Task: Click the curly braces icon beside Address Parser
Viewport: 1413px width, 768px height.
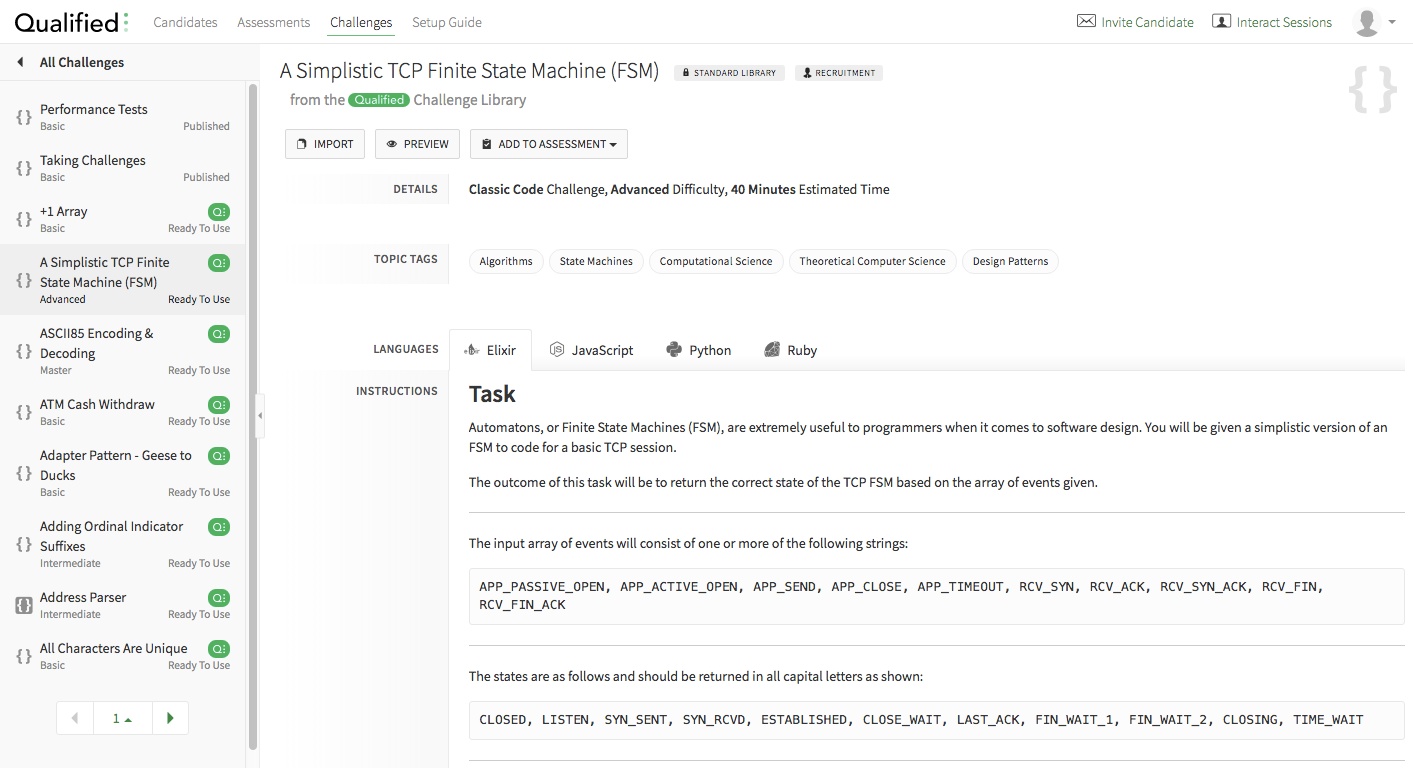Action: point(24,605)
